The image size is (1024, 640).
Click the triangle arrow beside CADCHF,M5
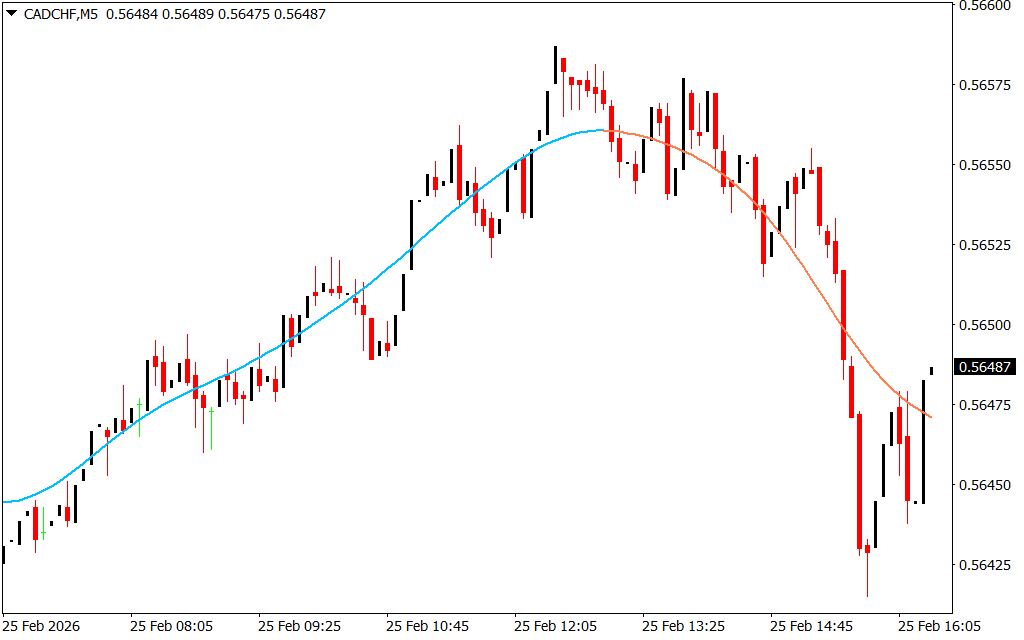coord(11,14)
